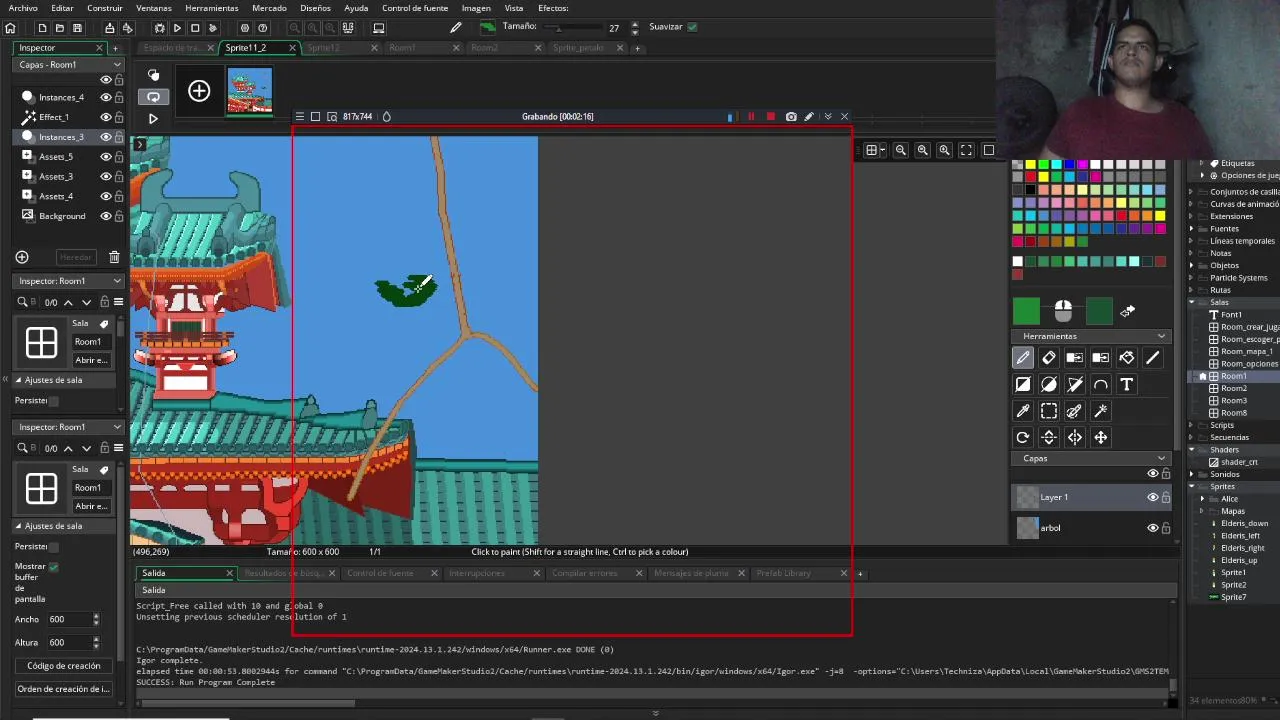Take recorder screenshot with camera icon
The height and width of the screenshot is (720, 1280).
coord(791,117)
